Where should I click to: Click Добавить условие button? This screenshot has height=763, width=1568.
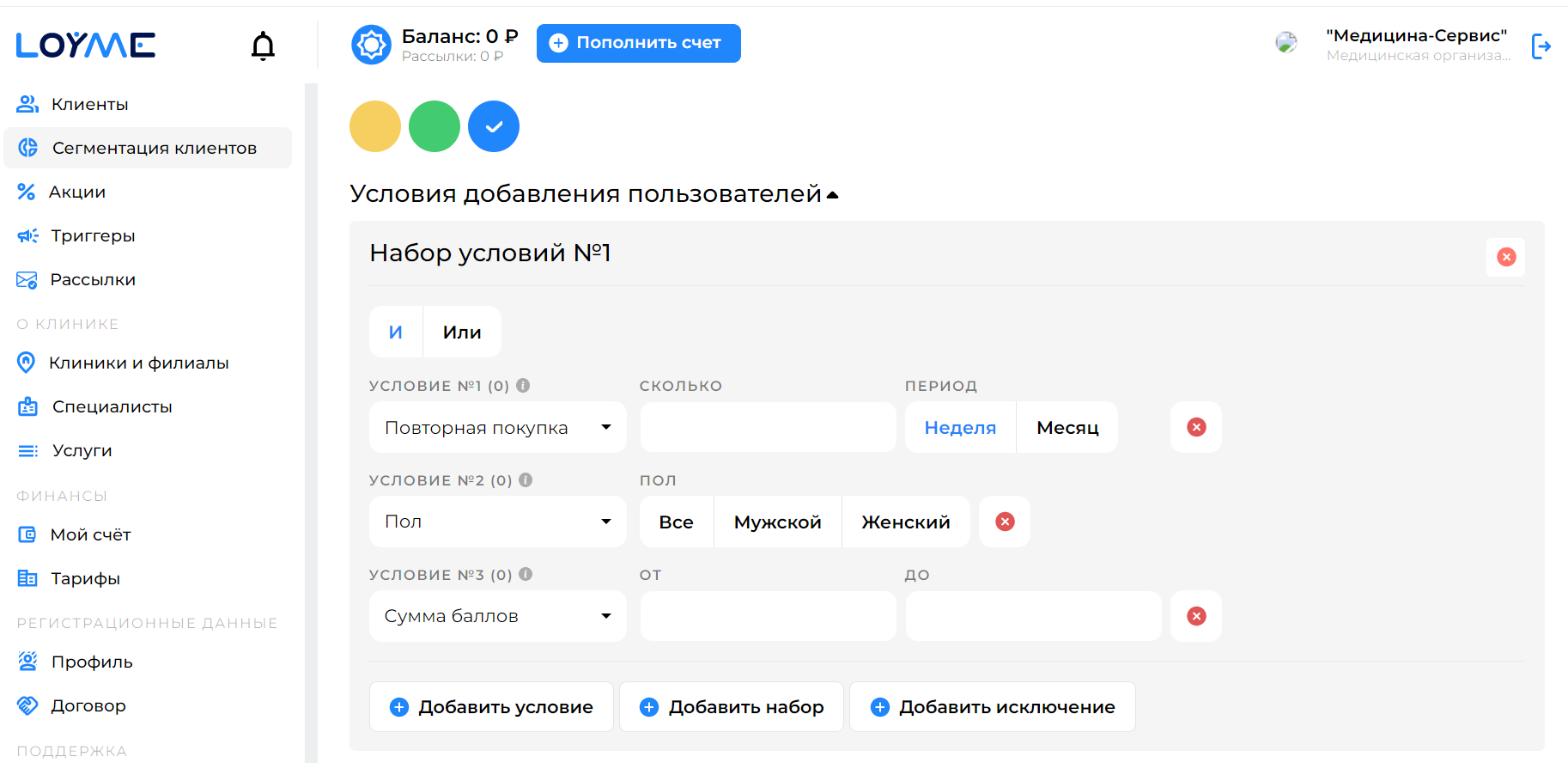[491, 706]
